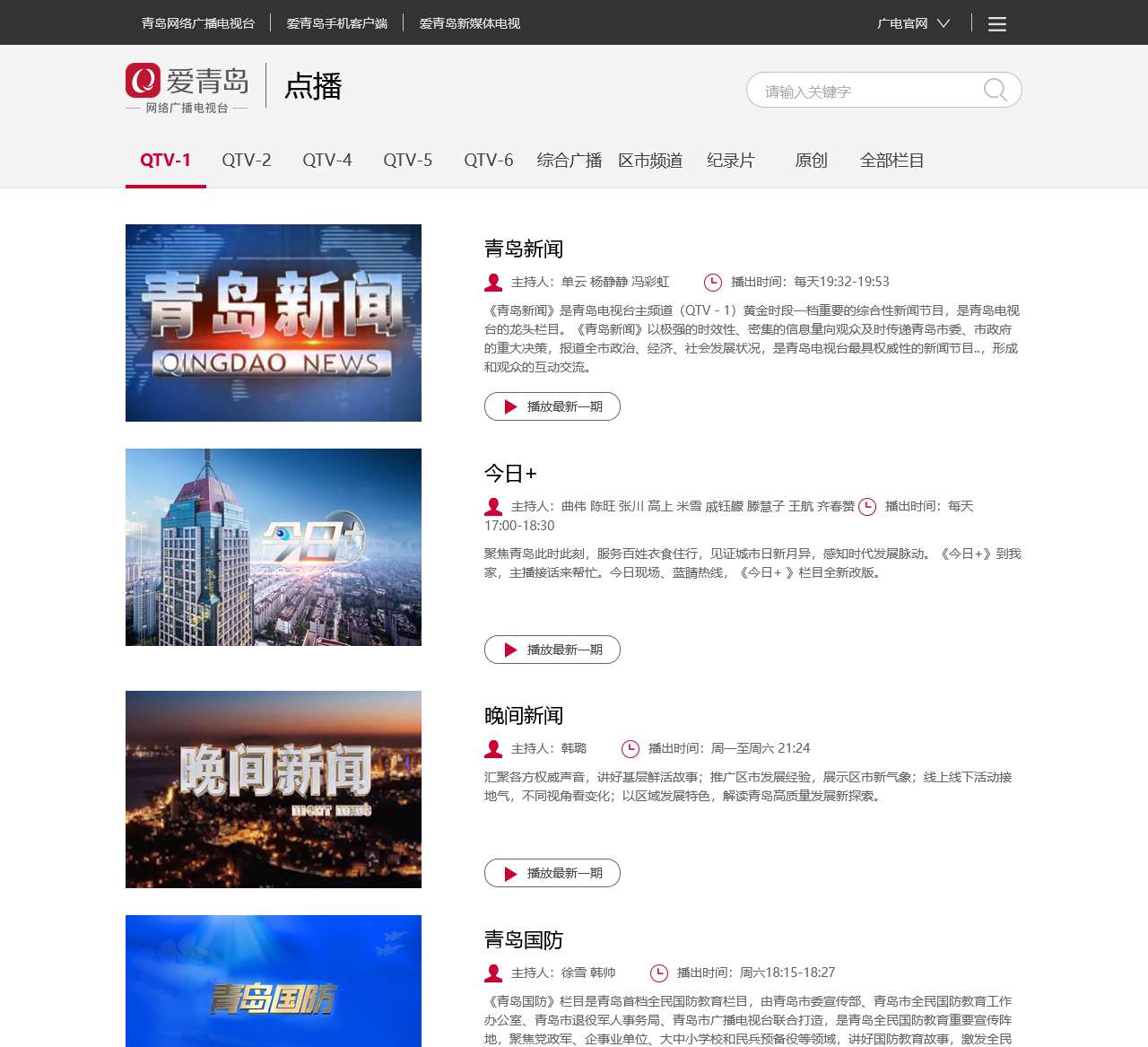This screenshot has width=1148, height=1047.
Task: Open the 爱青岛新媒体电视 link
Action: tap(470, 23)
